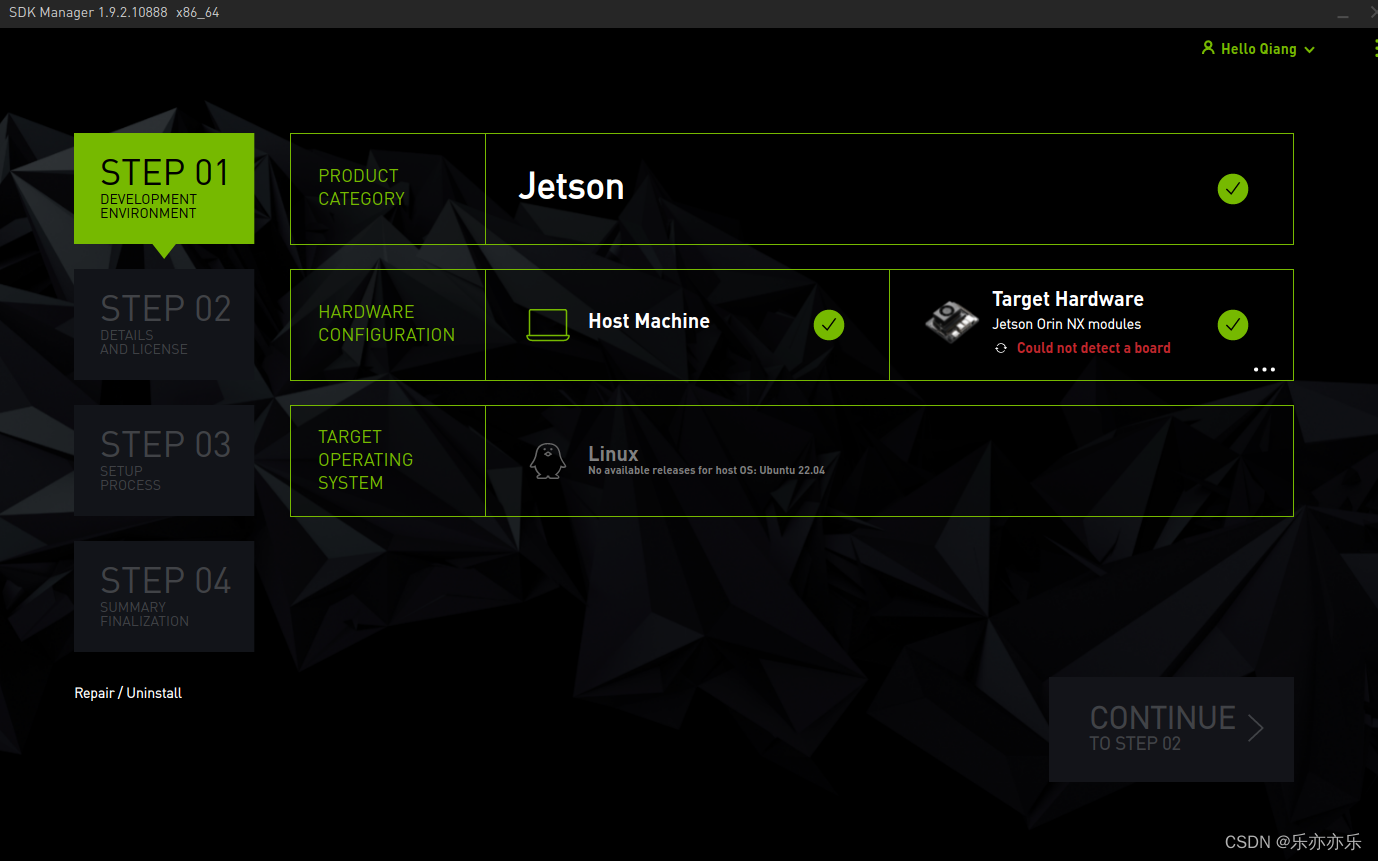Click the Target Hardware title
Viewport: 1378px width, 861px height.
tap(1068, 299)
